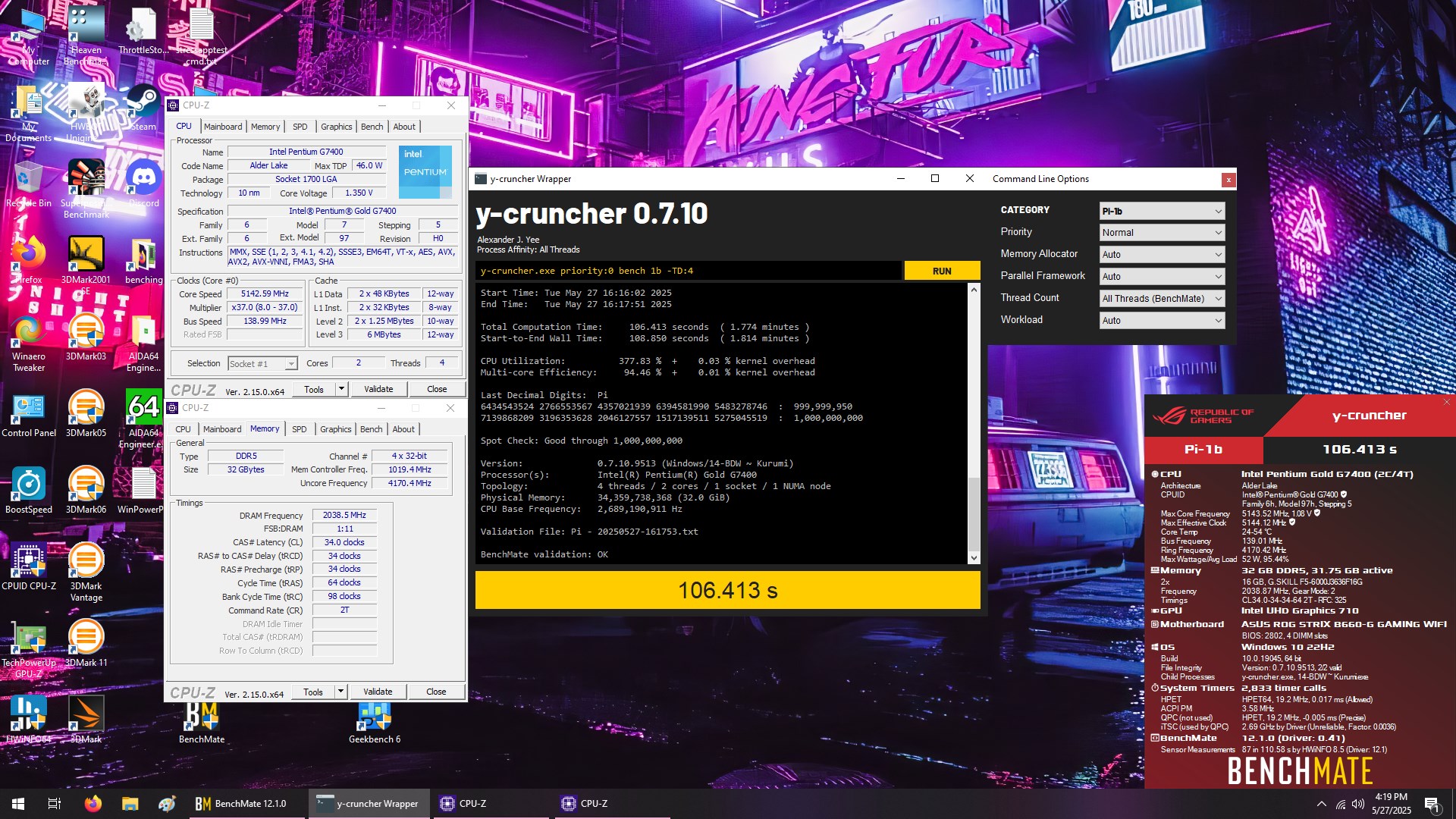Open the benching folder icon

pos(143,260)
